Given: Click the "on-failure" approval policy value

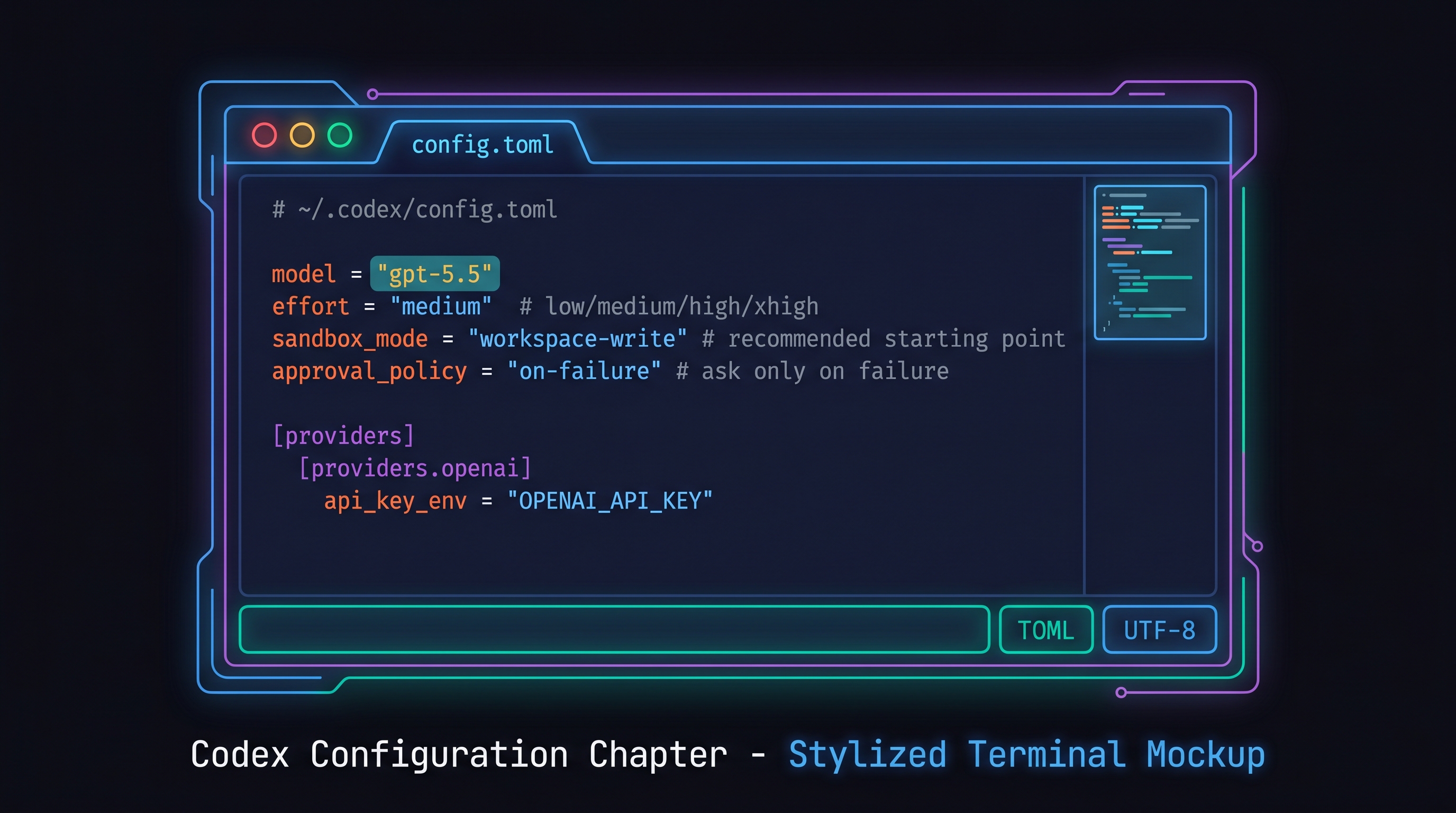Looking at the screenshot, I should [x=584, y=371].
